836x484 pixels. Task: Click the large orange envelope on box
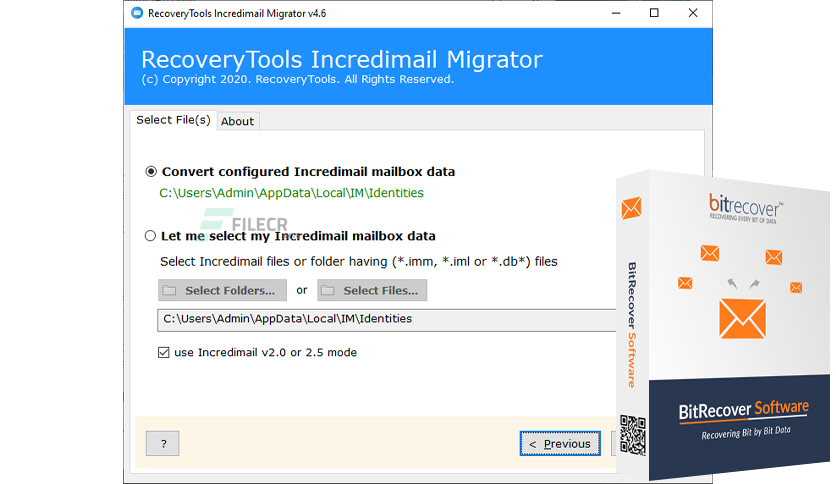pyautogui.click(x=743, y=319)
